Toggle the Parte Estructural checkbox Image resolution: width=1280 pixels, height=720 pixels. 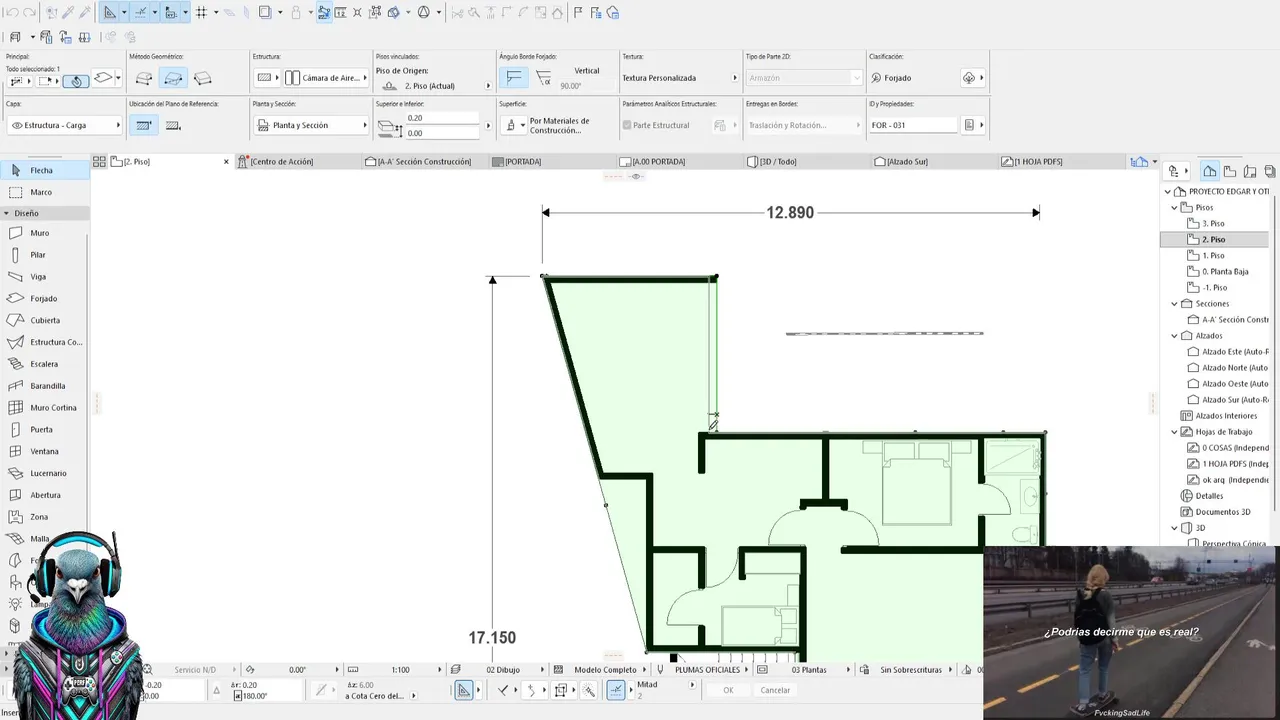point(627,125)
